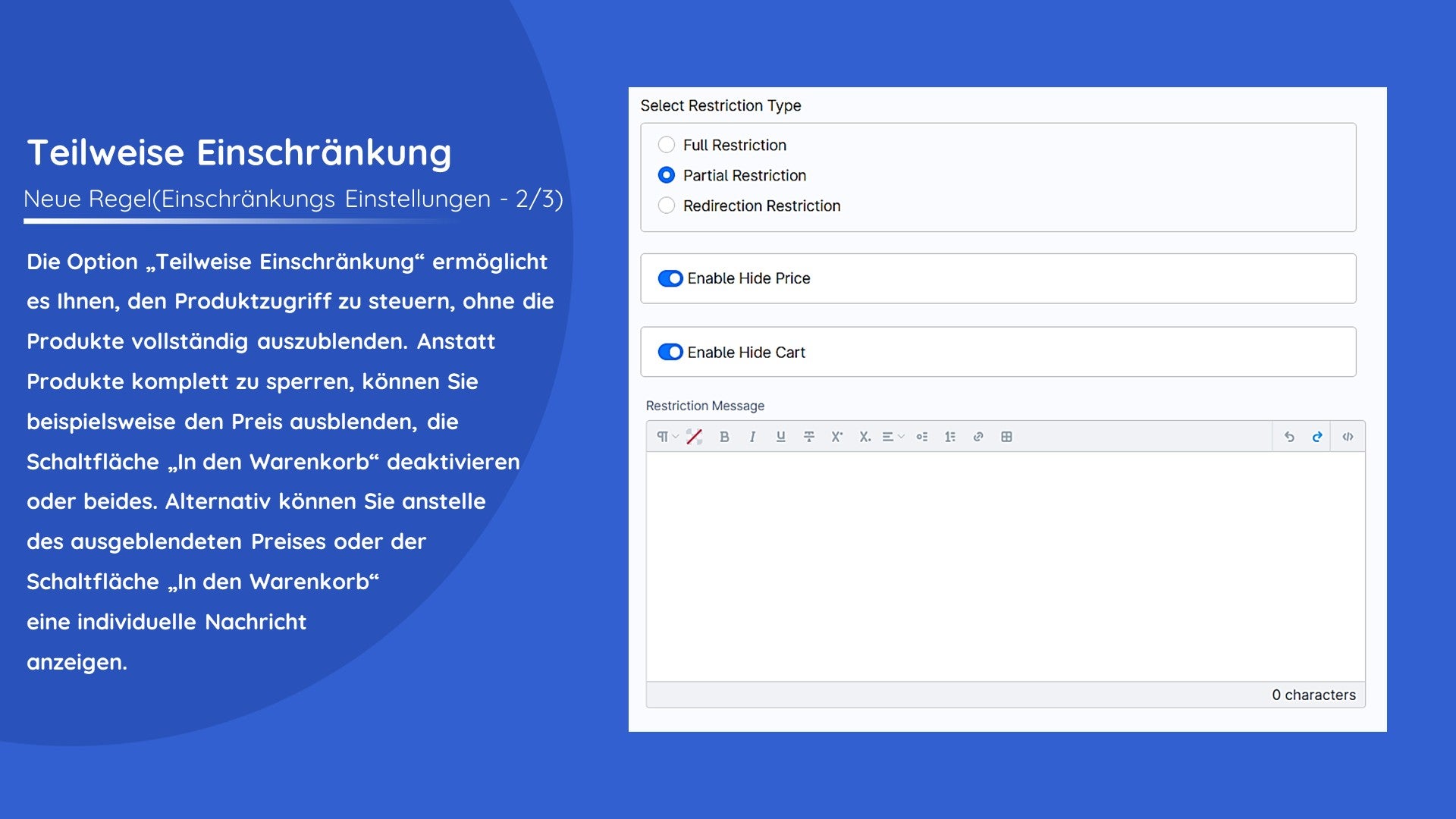
Task: Toggle bold formatting in editor toolbar
Action: pyautogui.click(x=724, y=437)
